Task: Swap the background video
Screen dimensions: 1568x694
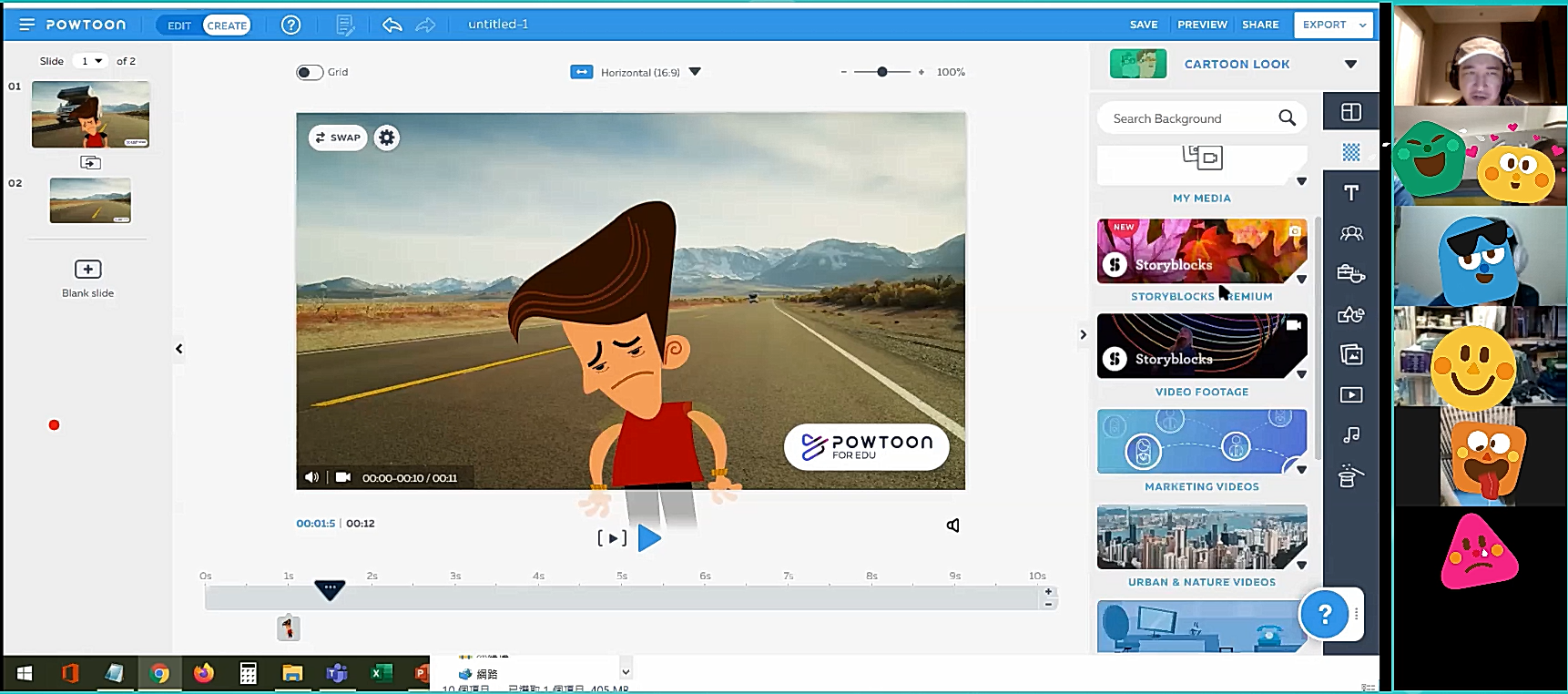Action: pyautogui.click(x=338, y=138)
